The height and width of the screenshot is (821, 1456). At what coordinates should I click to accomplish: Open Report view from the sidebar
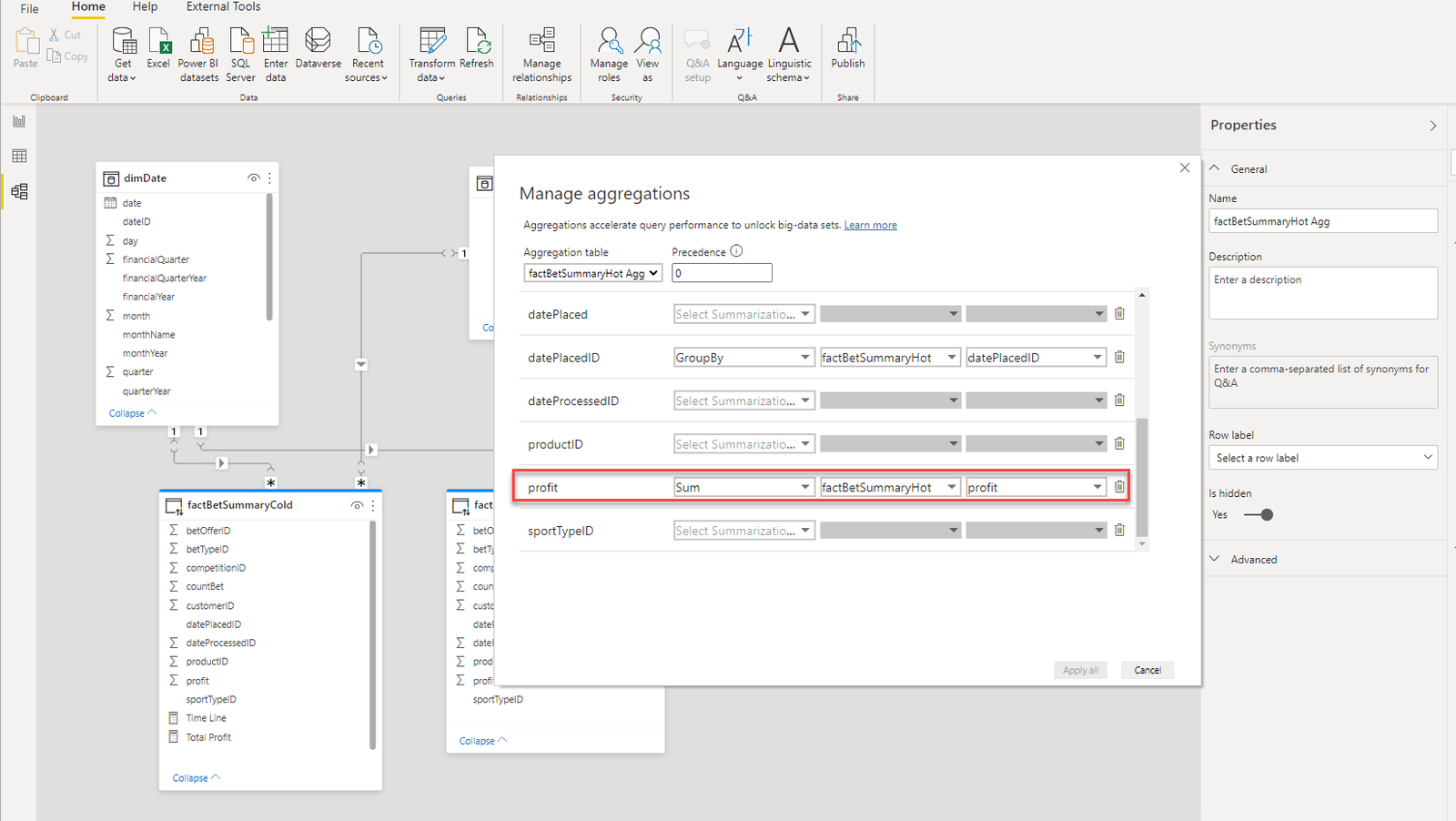tap(19, 119)
